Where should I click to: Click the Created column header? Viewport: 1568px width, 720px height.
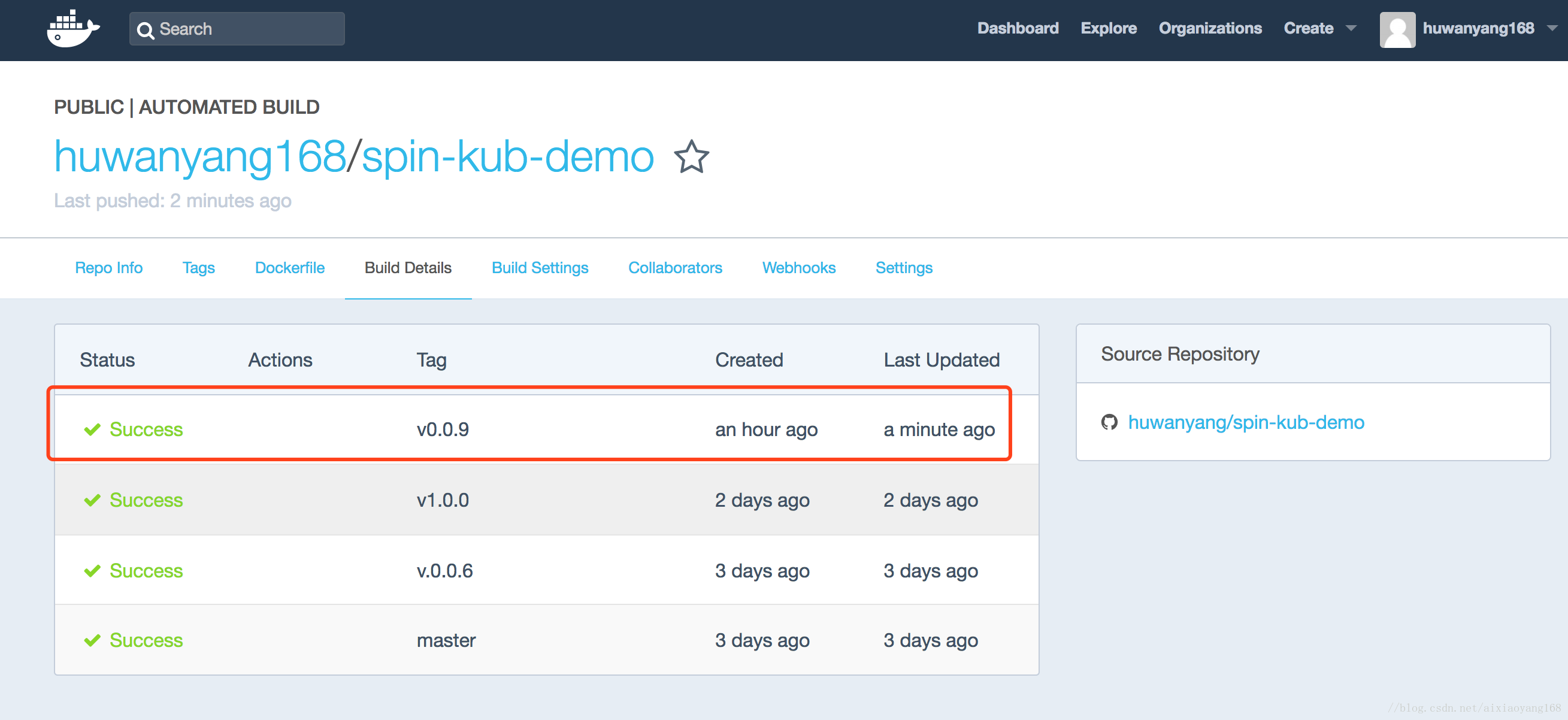(x=749, y=359)
